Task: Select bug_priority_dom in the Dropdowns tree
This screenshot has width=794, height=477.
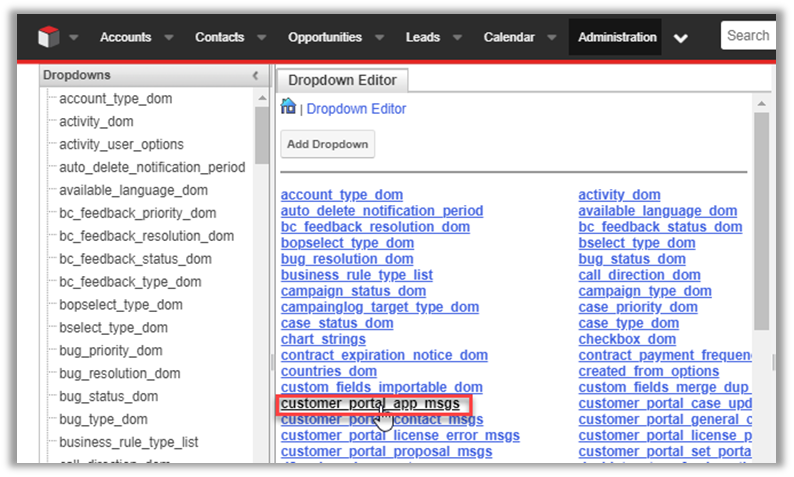Action: point(119,351)
